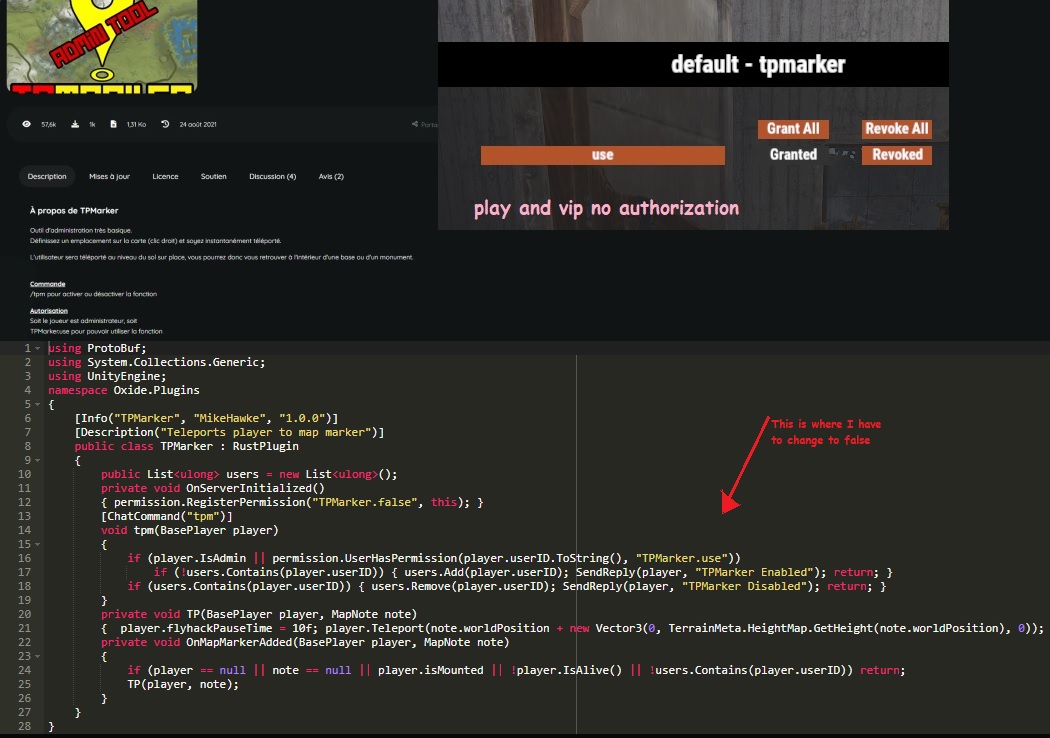Click the heading À propos de TPMarker
1050x738 pixels.
(74, 211)
